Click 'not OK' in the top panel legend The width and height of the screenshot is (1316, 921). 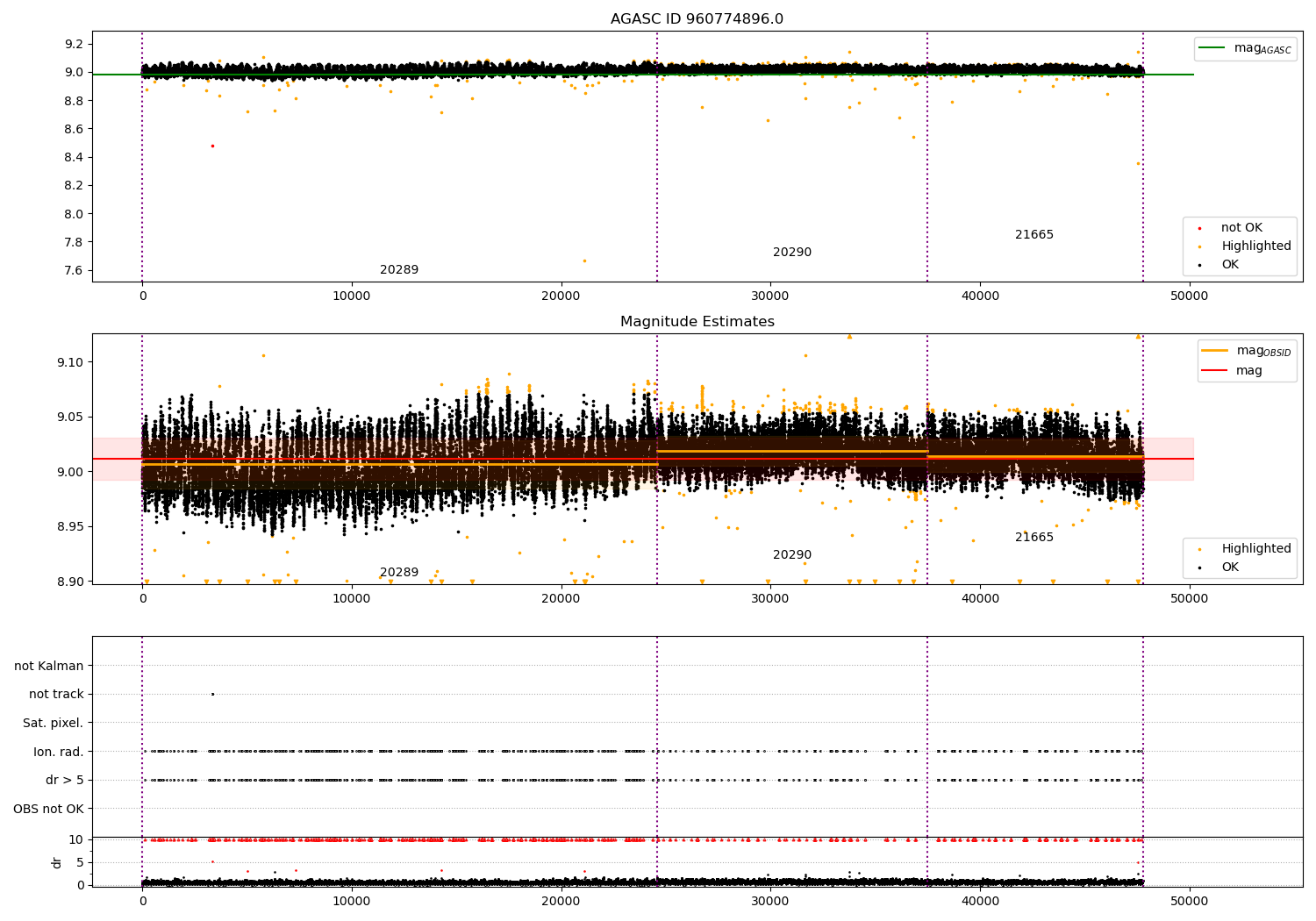(x=1241, y=228)
